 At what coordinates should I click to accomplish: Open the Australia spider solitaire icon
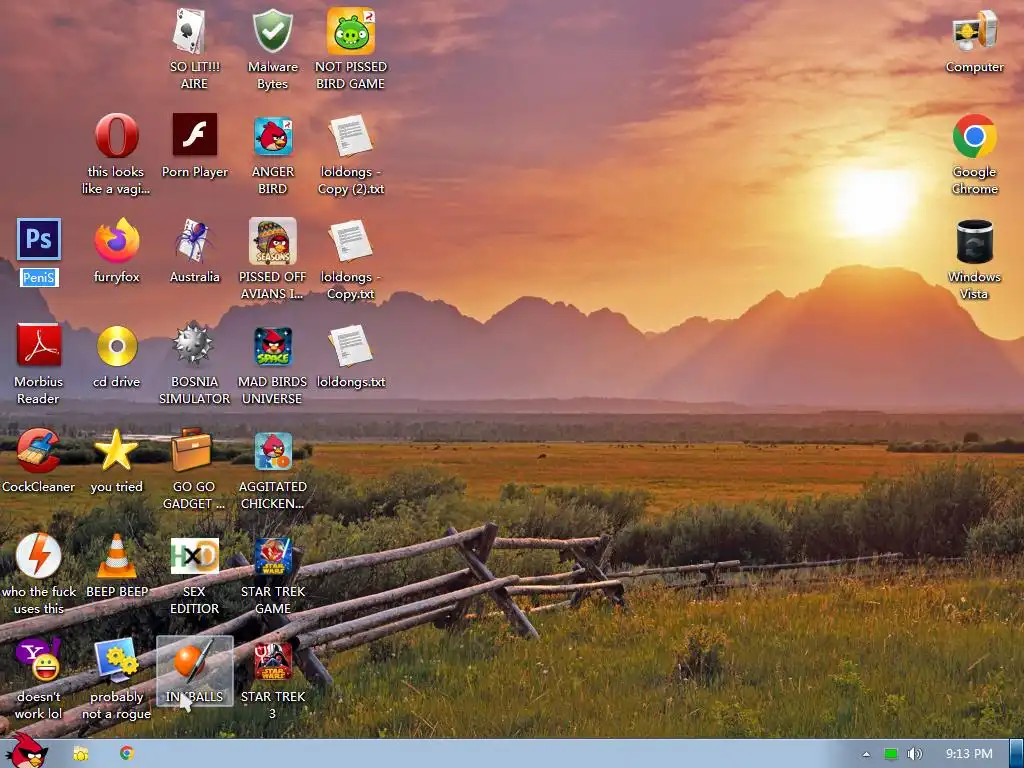click(x=193, y=240)
